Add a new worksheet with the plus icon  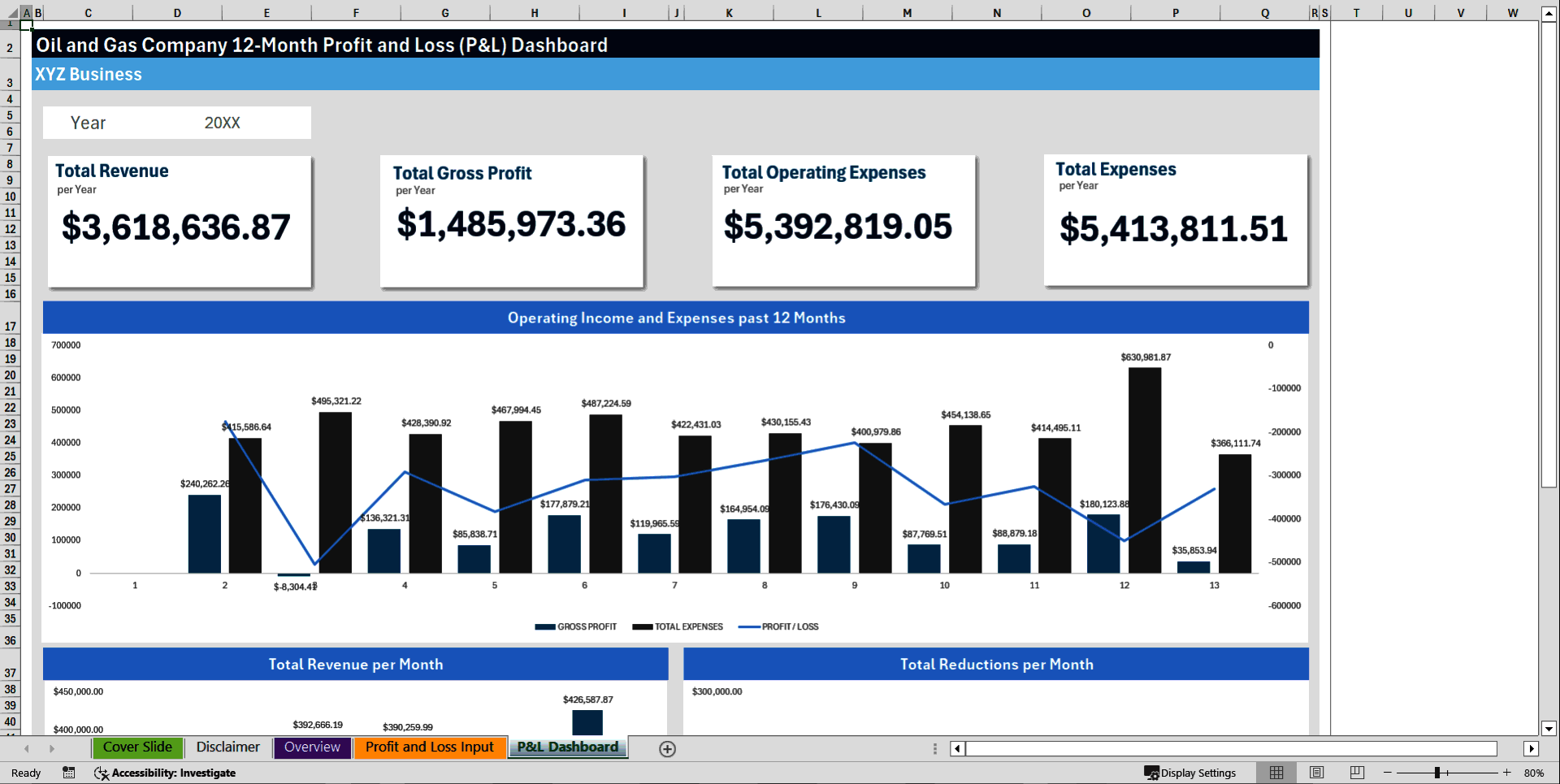click(667, 748)
